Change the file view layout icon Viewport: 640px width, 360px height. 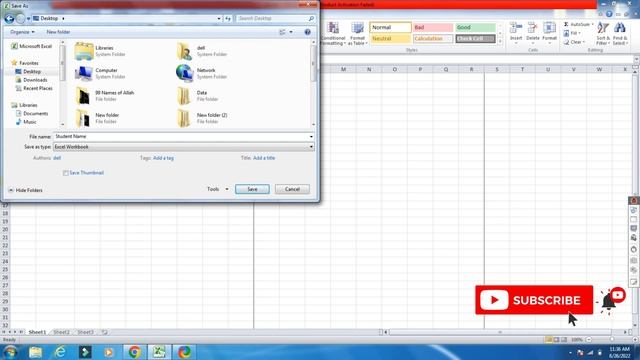pyautogui.click(x=282, y=32)
